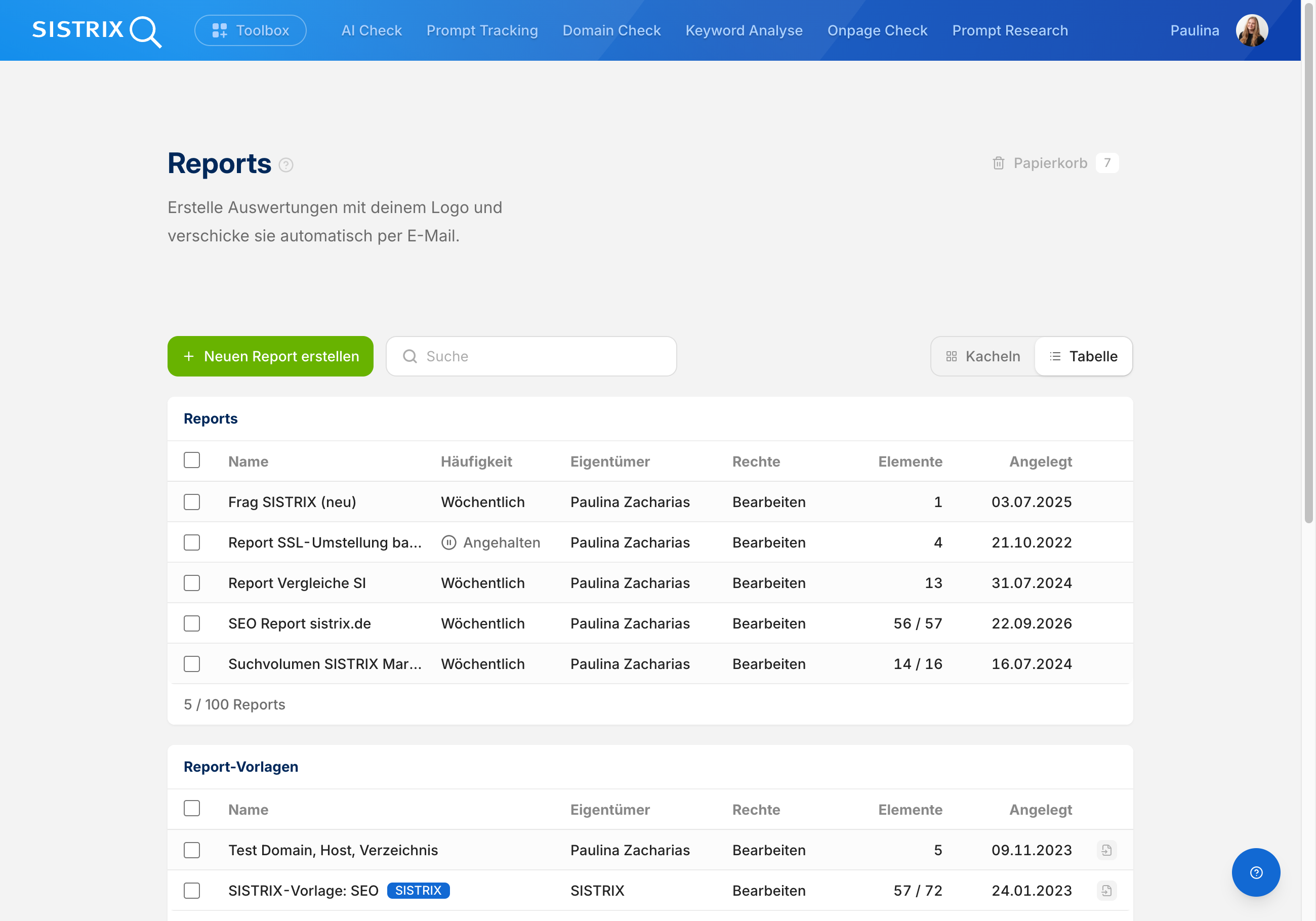Sort reports by Elemente column header
Screen dimensions: 1316x921
pos(910,462)
